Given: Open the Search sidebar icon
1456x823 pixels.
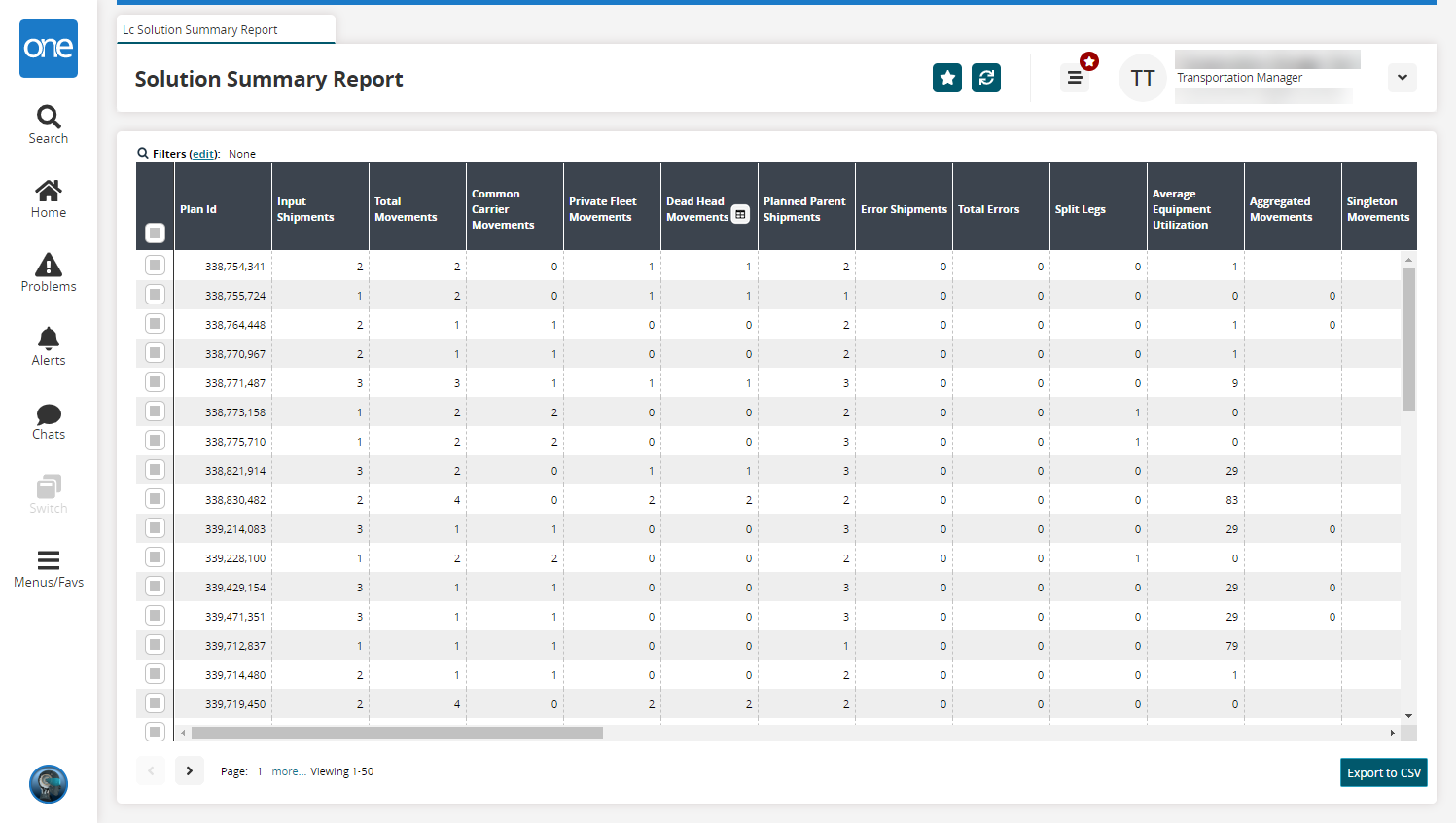Looking at the screenshot, I should tap(49, 125).
